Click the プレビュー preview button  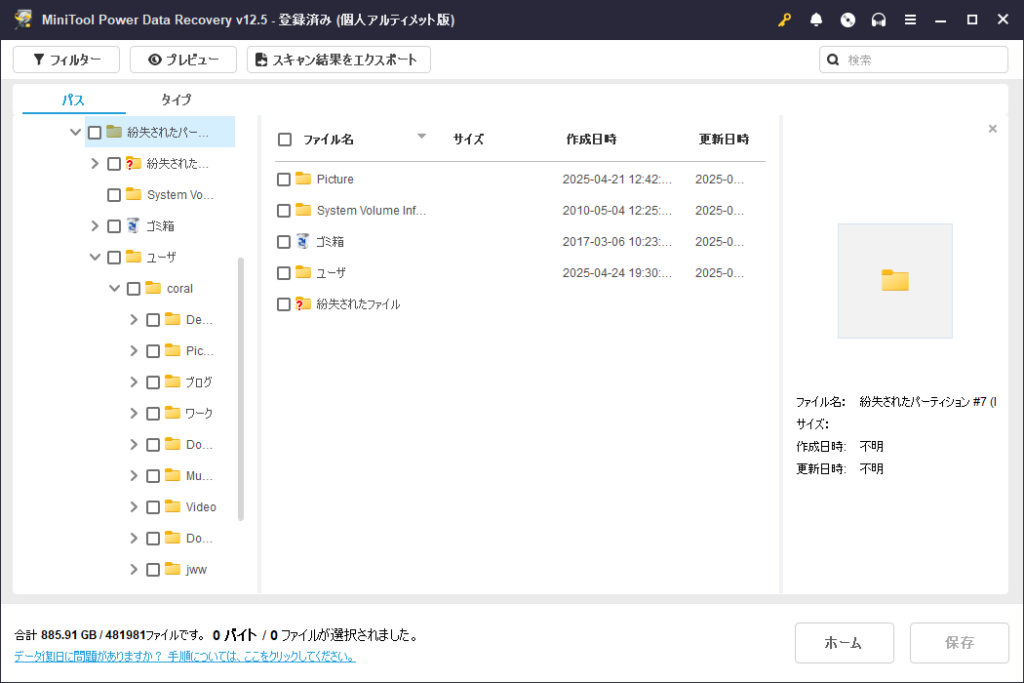(183, 59)
